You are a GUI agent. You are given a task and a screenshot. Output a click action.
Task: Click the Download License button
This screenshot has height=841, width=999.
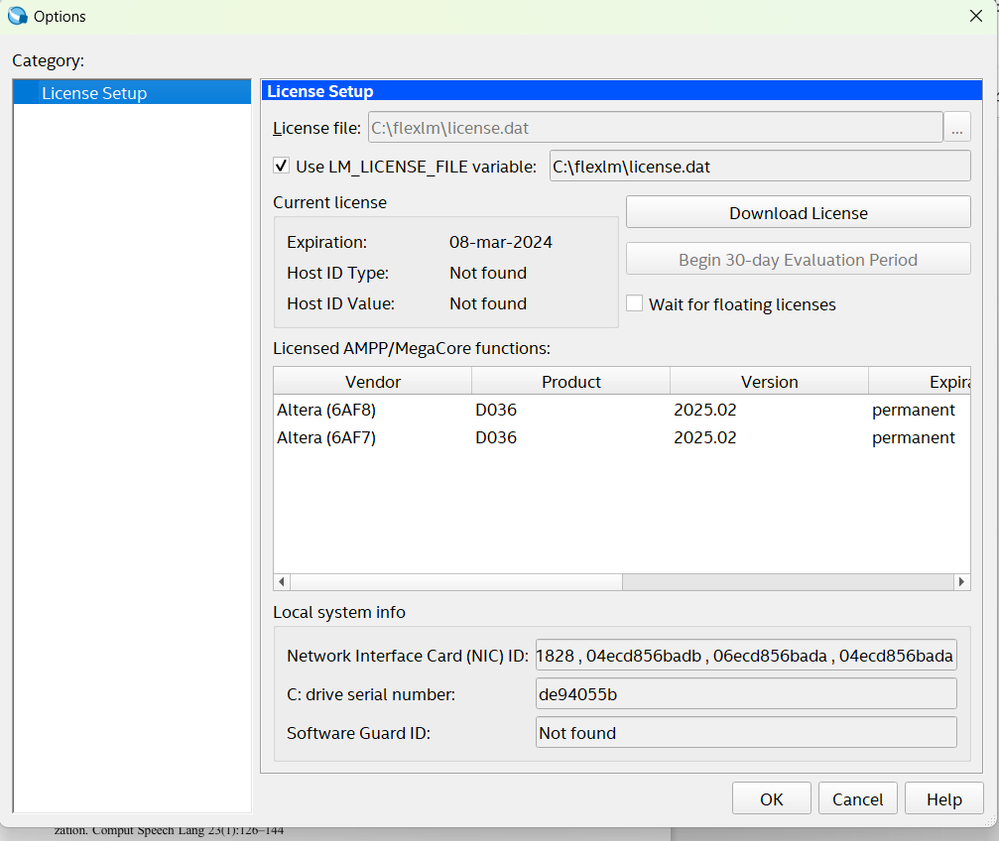798,213
